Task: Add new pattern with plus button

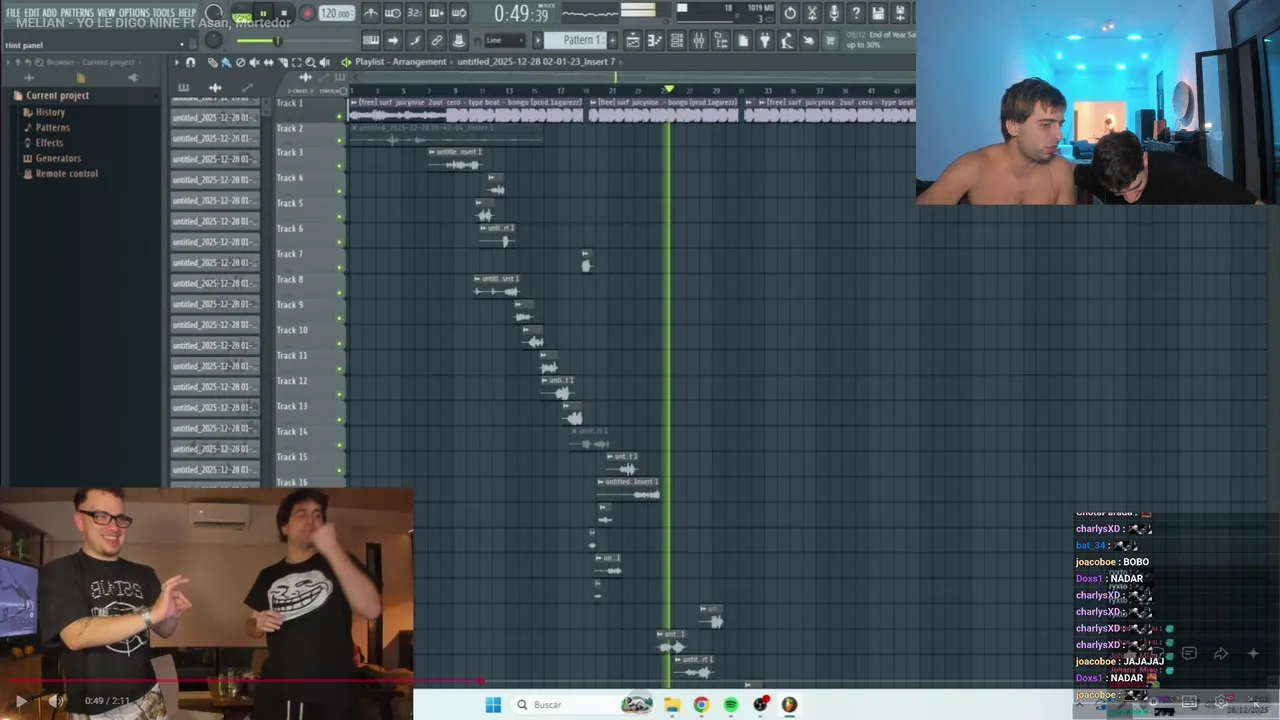Action: click(x=612, y=40)
